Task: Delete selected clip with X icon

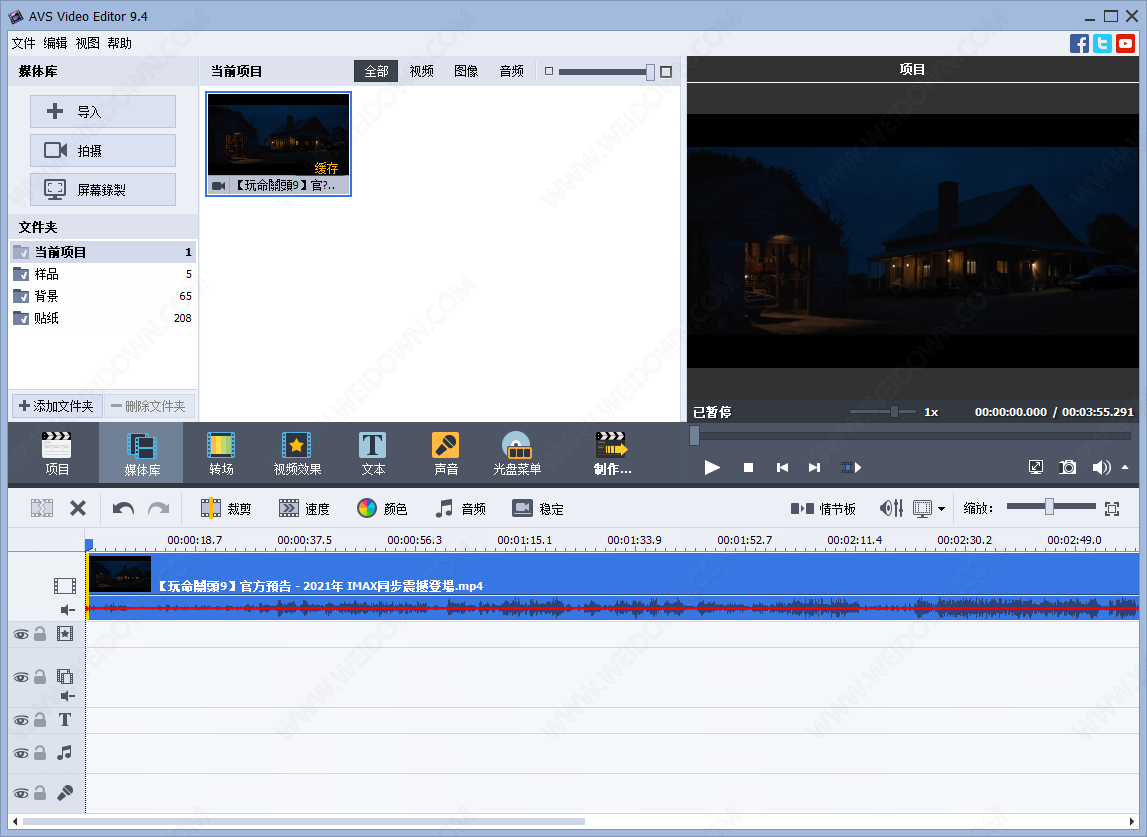Action: point(78,508)
